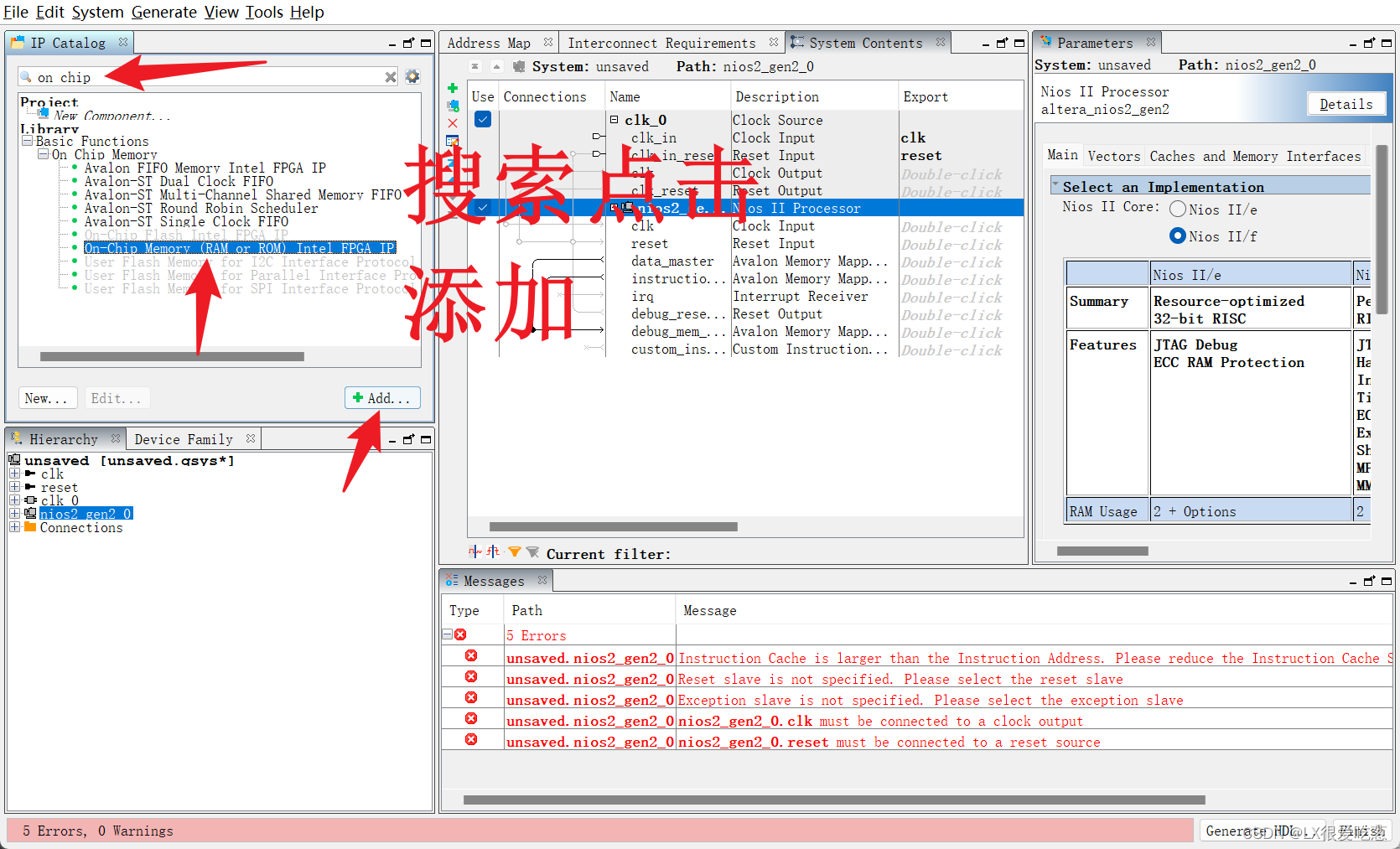Viewport: 1400px width, 849px height.
Task: Open Caches and Memory Interfaces tab
Action: pos(1255,156)
